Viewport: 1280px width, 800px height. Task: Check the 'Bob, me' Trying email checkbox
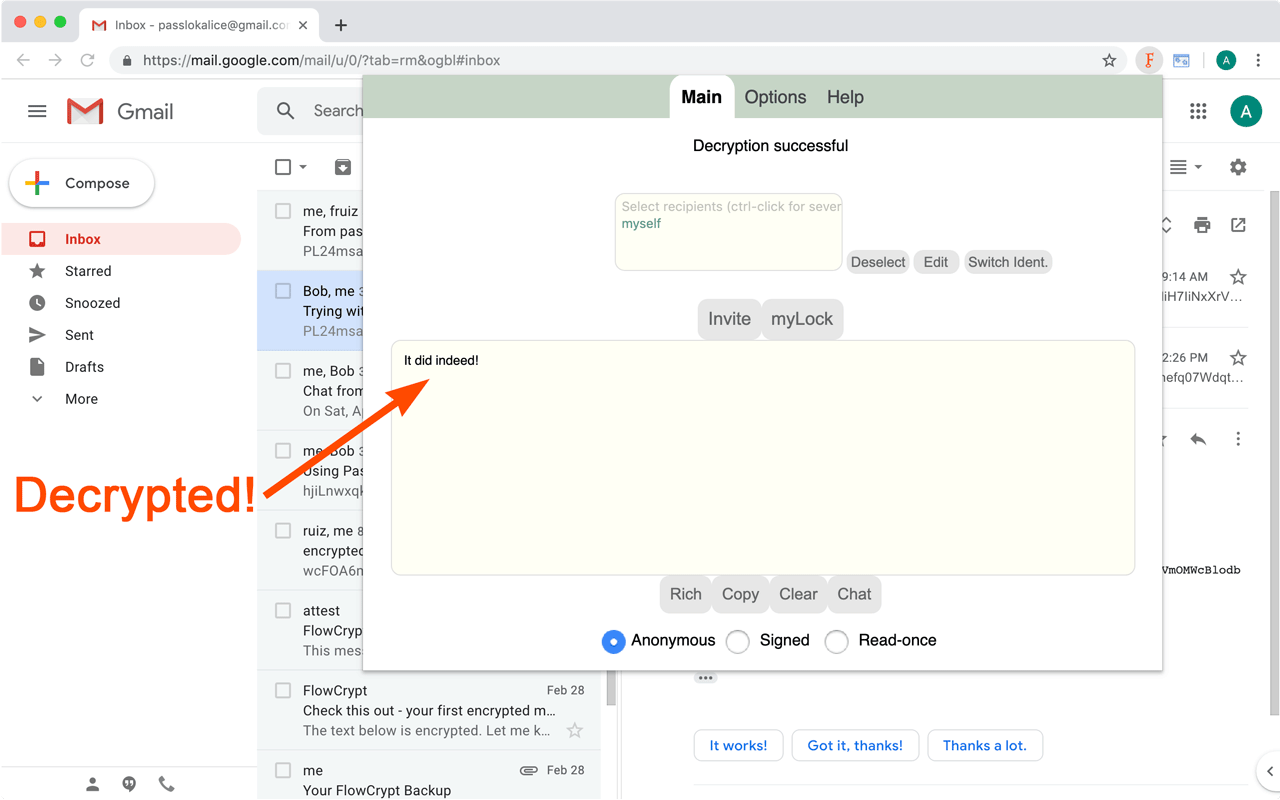pyautogui.click(x=283, y=291)
